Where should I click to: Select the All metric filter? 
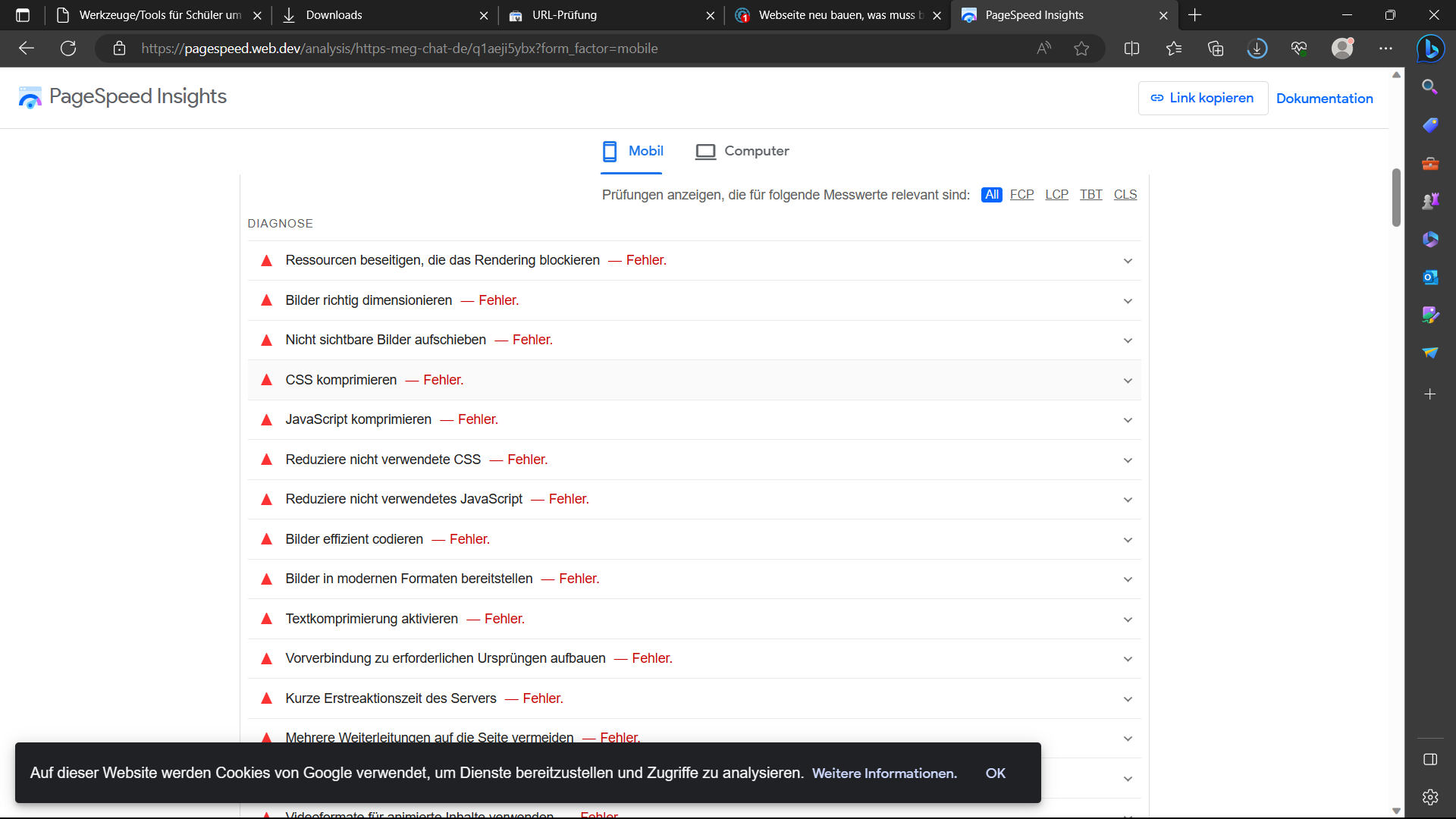991,195
